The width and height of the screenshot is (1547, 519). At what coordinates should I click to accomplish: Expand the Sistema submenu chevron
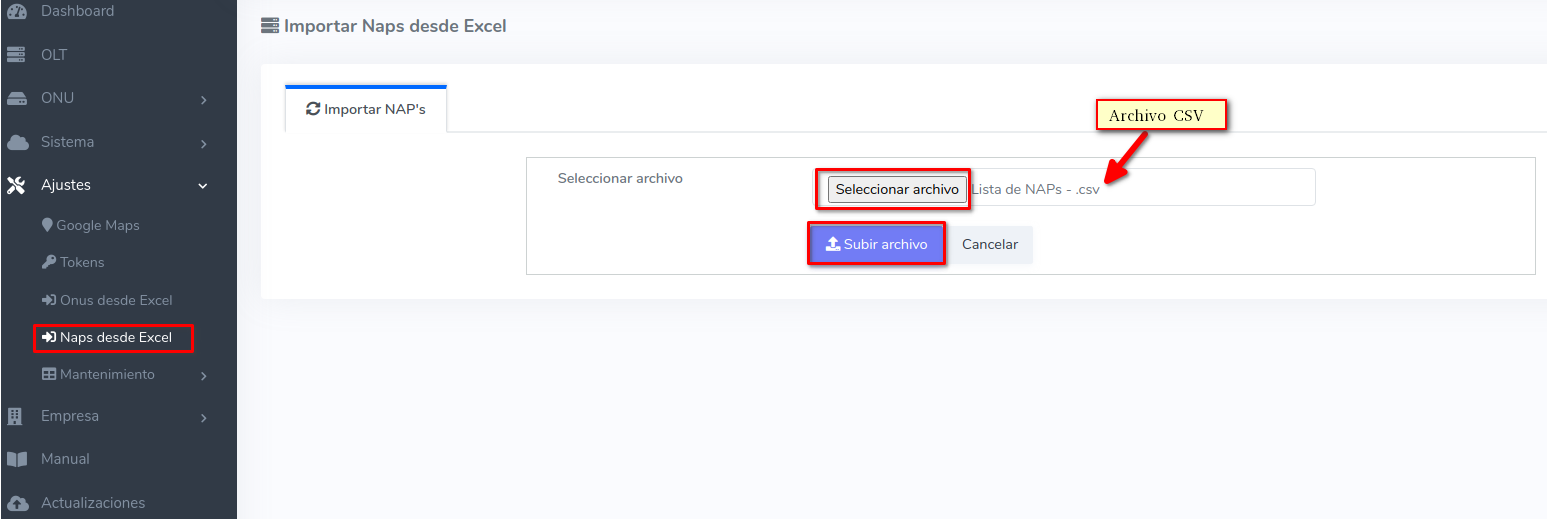tap(203, 144)
